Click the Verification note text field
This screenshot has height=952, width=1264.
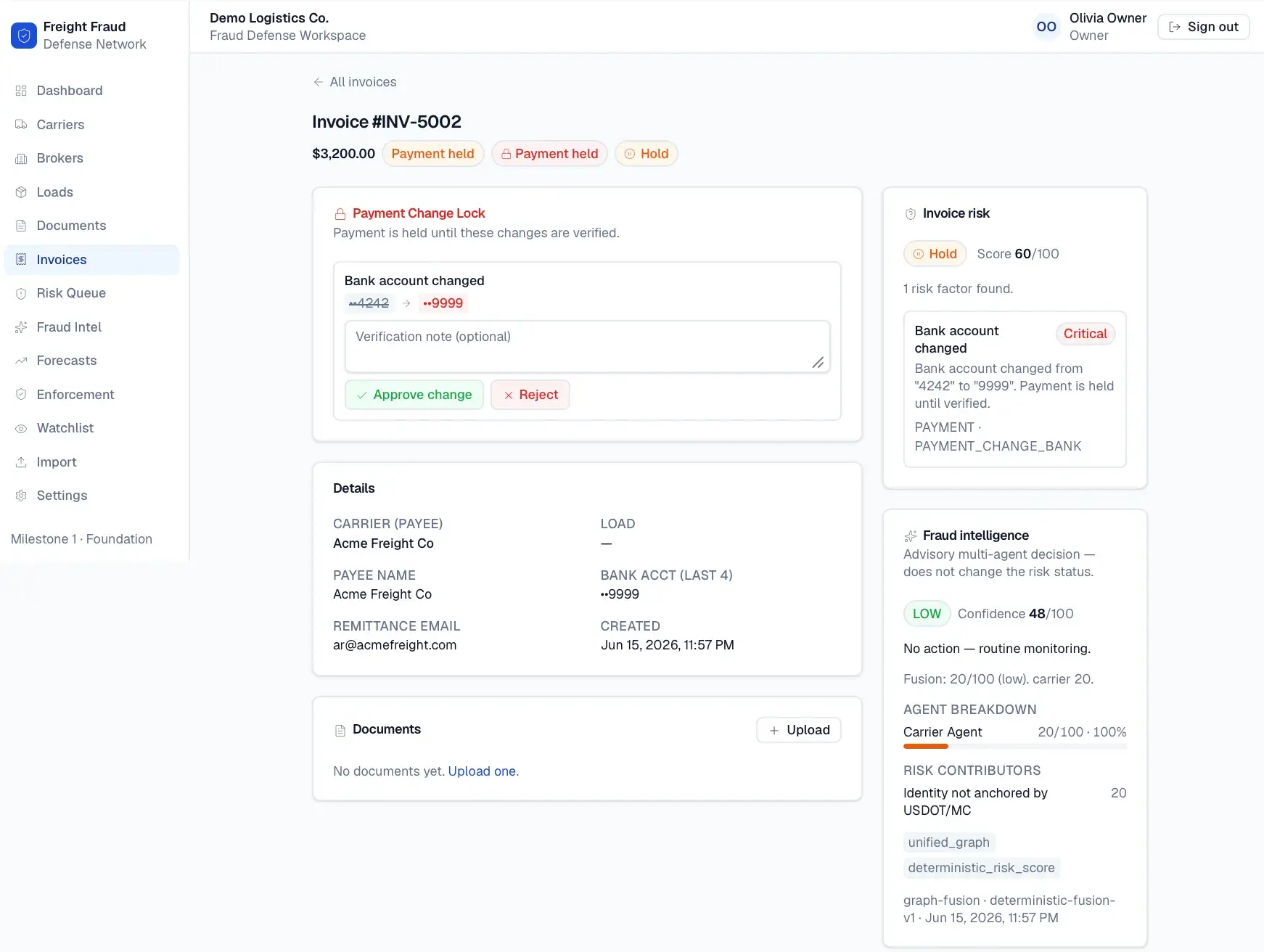(x=588, y=347)
